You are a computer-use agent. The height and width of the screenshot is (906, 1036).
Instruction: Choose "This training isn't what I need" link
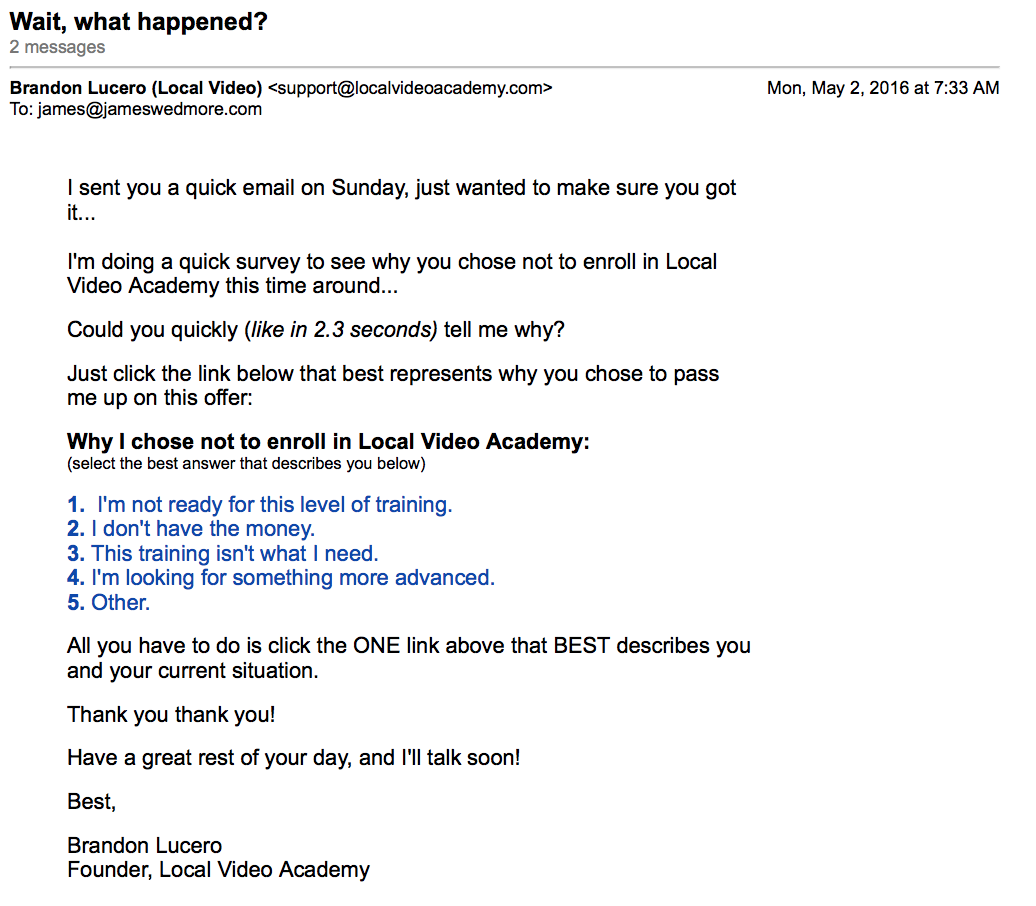[x=235, y=553]
